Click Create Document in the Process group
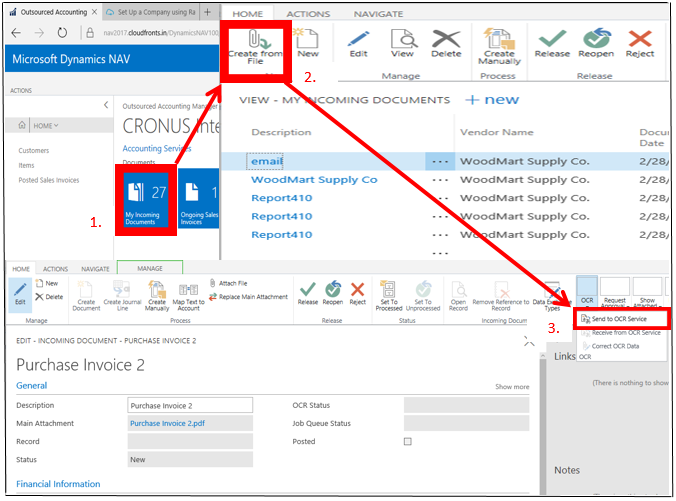The image size is (676, 501). 86,296
